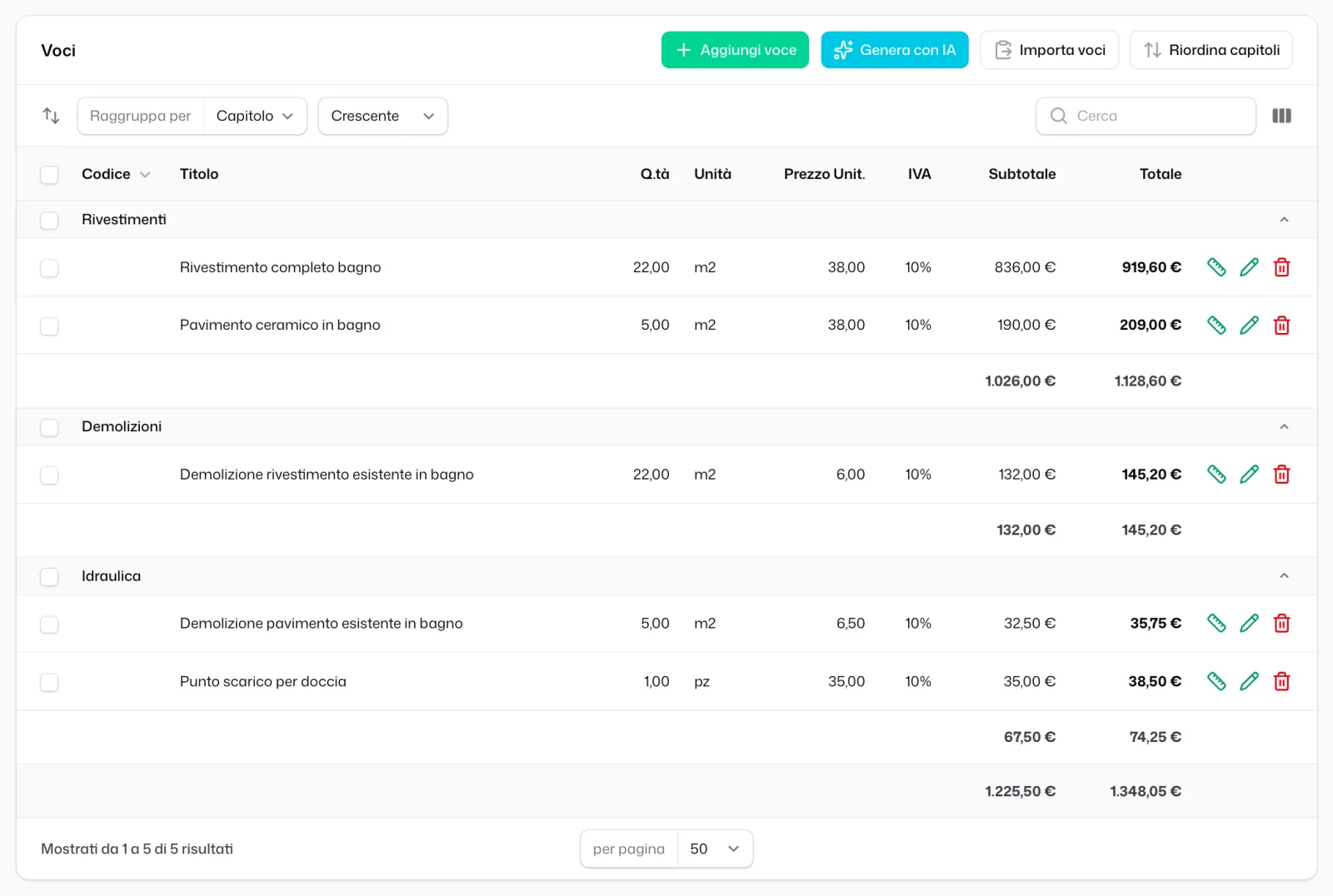Viewport: 1333px width, 896px height.
Task: Edit the Rivestimento completo bagno row
Action: (1249, 267)
